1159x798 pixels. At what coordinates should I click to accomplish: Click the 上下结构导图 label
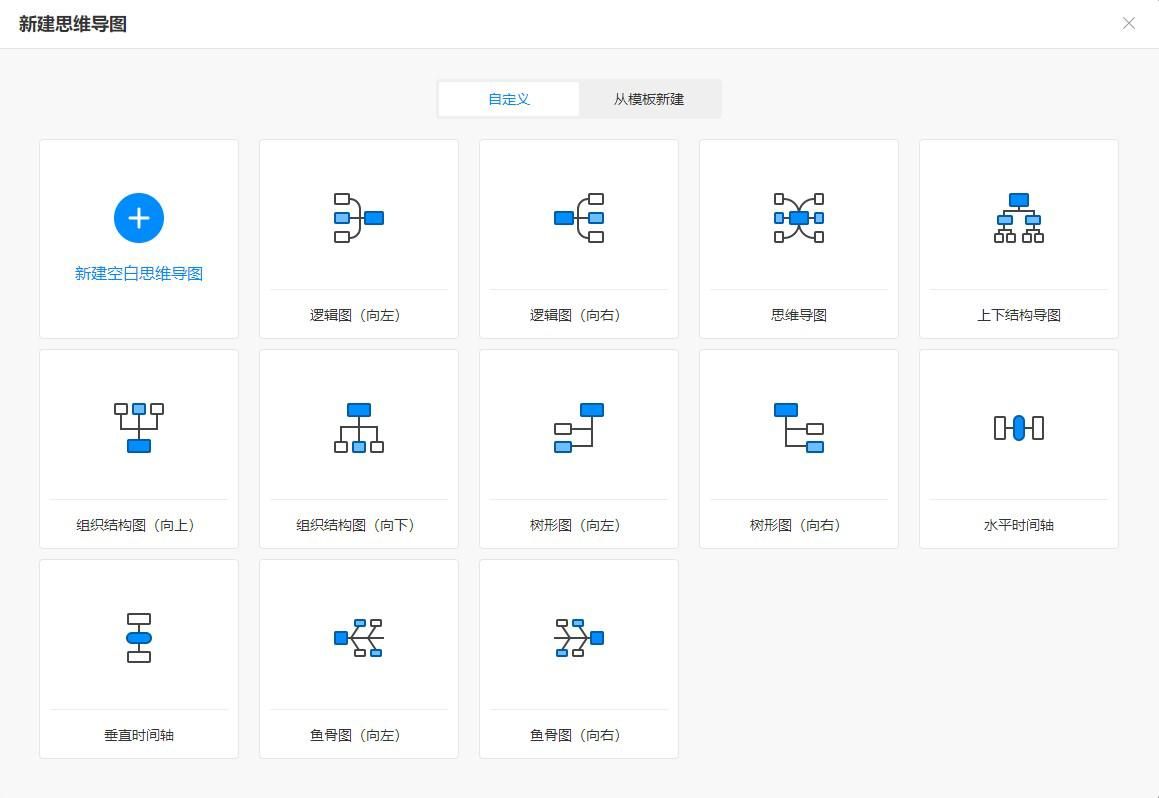point(1019,315)
